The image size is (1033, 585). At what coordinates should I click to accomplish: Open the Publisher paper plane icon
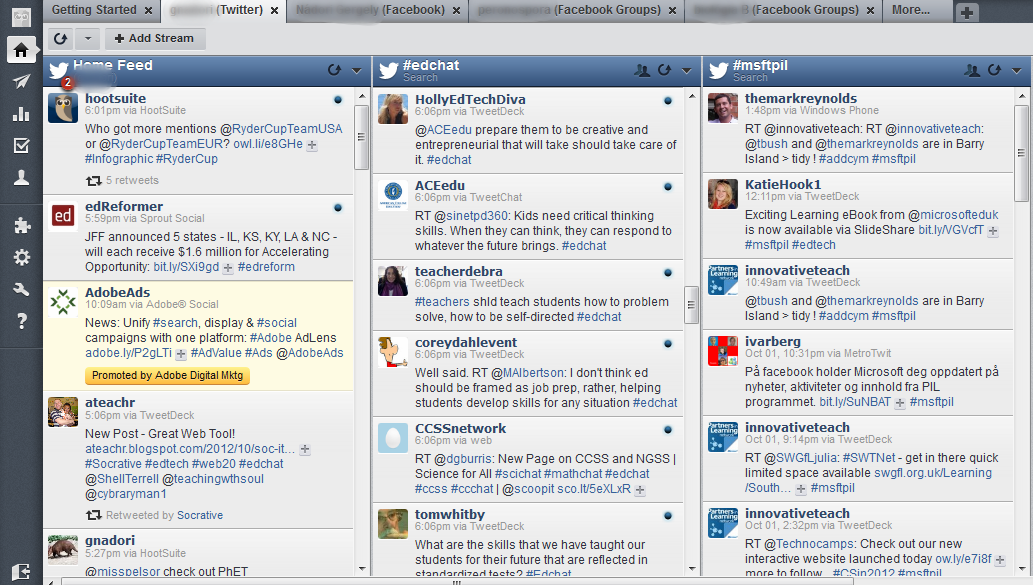coord(21,82)
